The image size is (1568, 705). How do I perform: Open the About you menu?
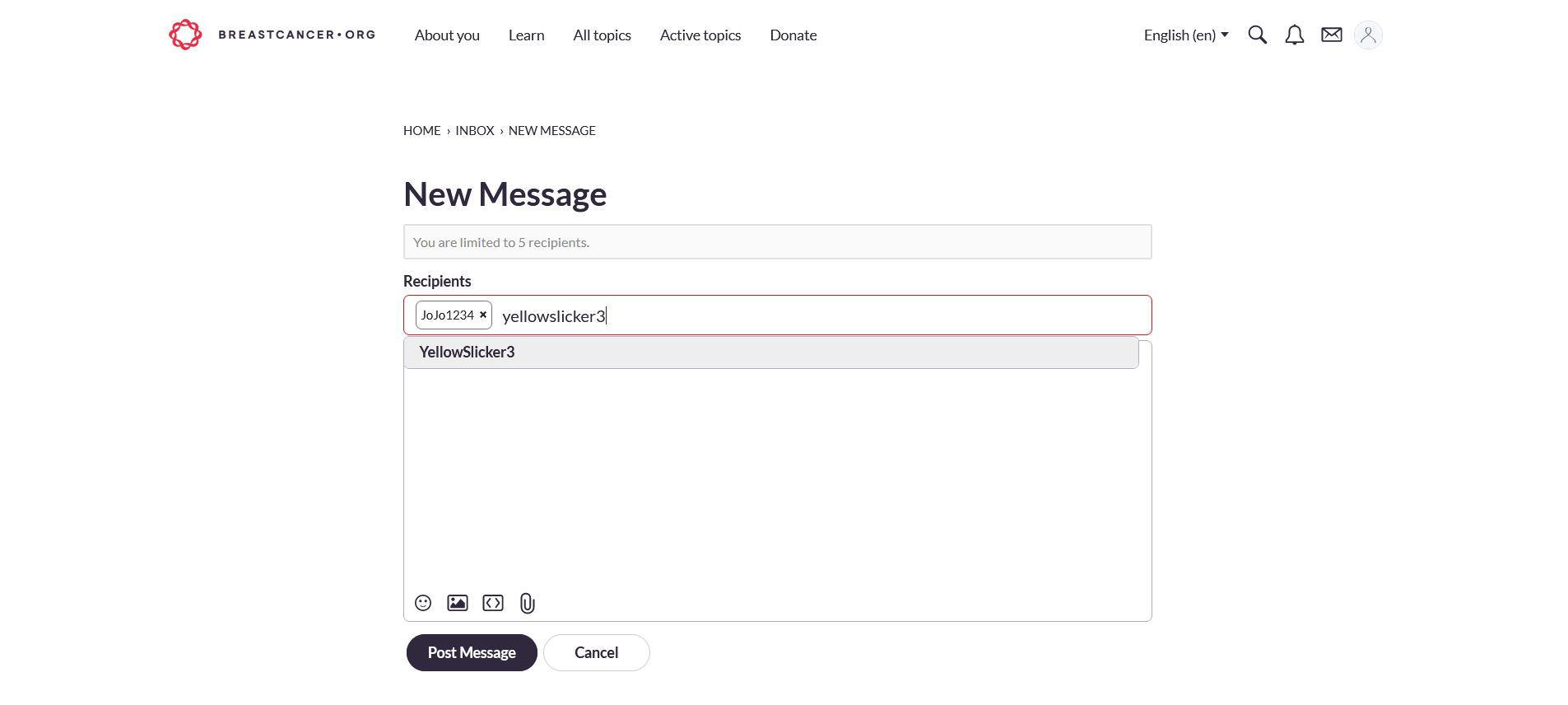coord(447,35)
